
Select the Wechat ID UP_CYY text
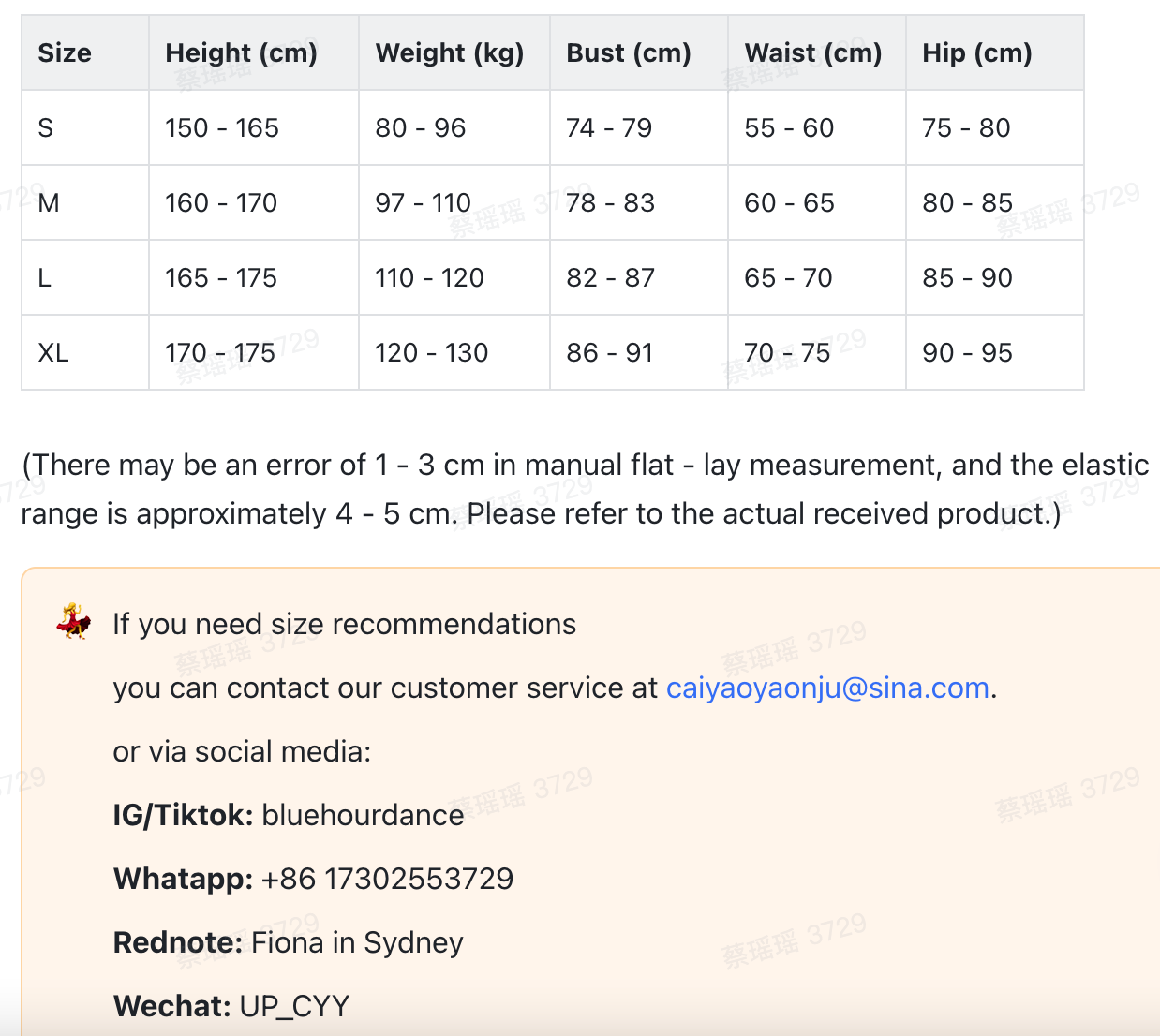coord(294,1007)
